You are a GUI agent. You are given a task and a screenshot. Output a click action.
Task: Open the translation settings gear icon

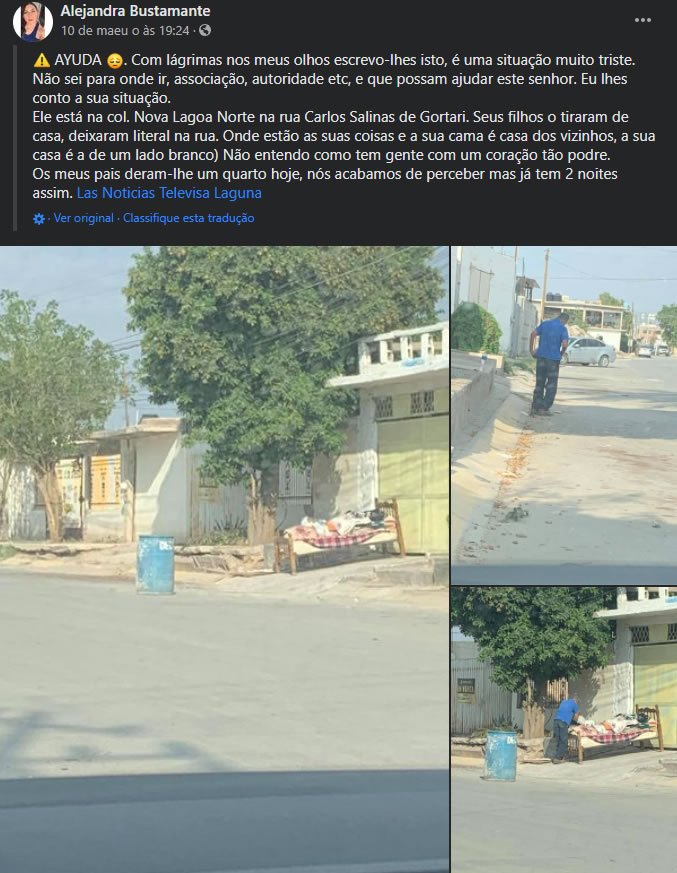tap(39, 219)
